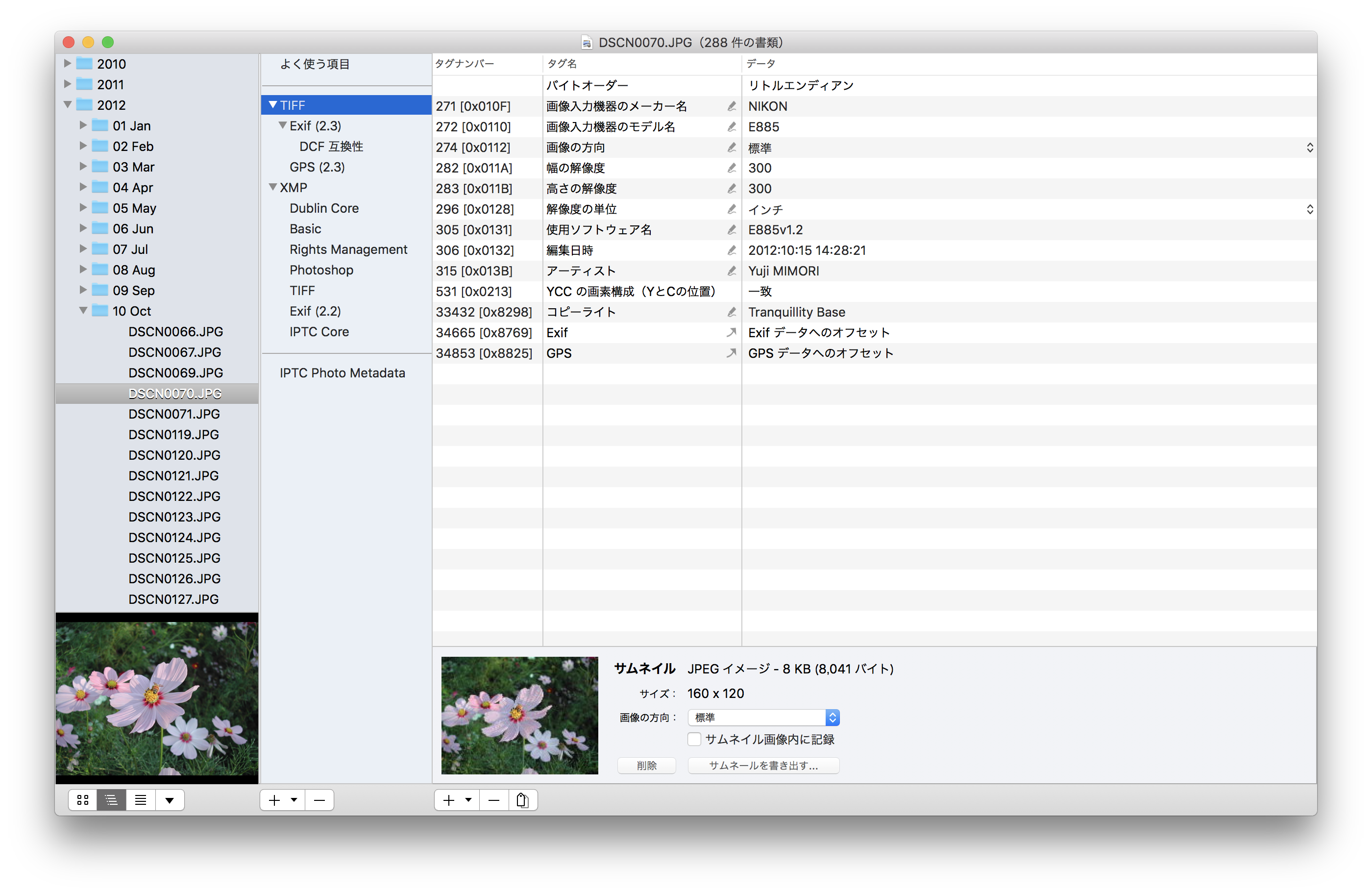Select file DSCN0121.JPG in sidebar
This screenshot has width=1372, height=894.
173,476
